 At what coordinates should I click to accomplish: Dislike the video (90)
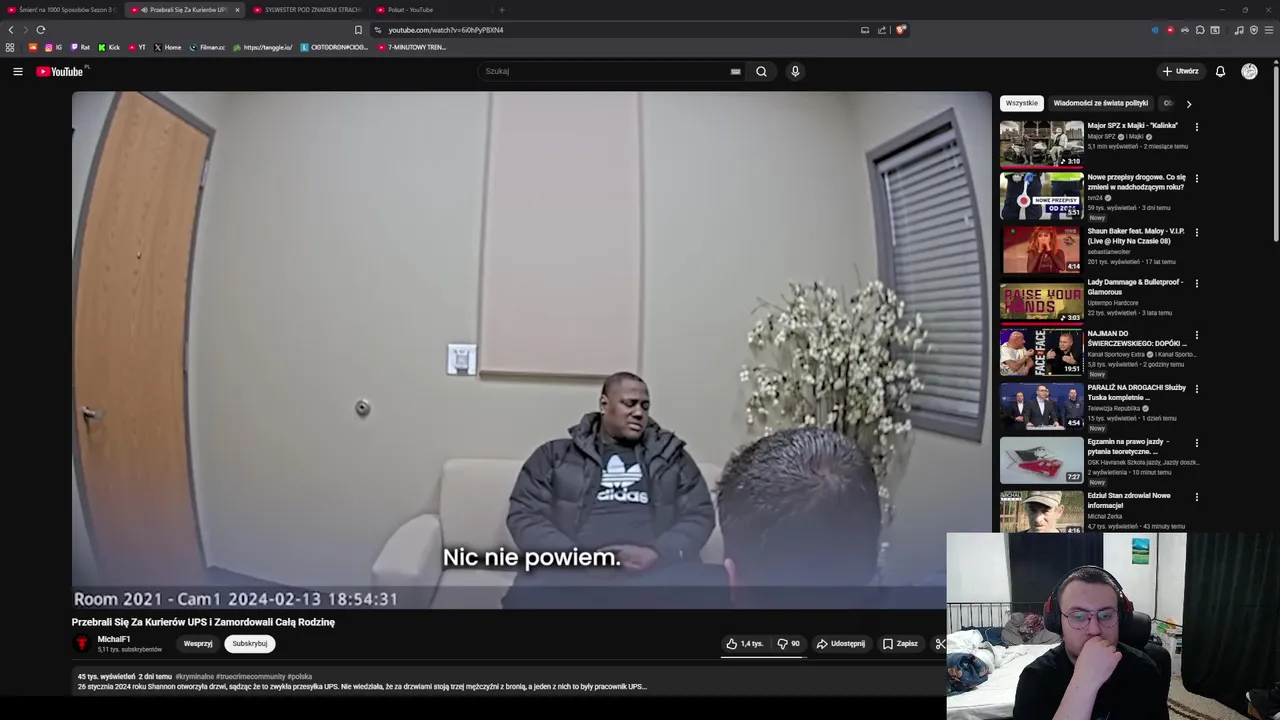[x=789, y=644]
